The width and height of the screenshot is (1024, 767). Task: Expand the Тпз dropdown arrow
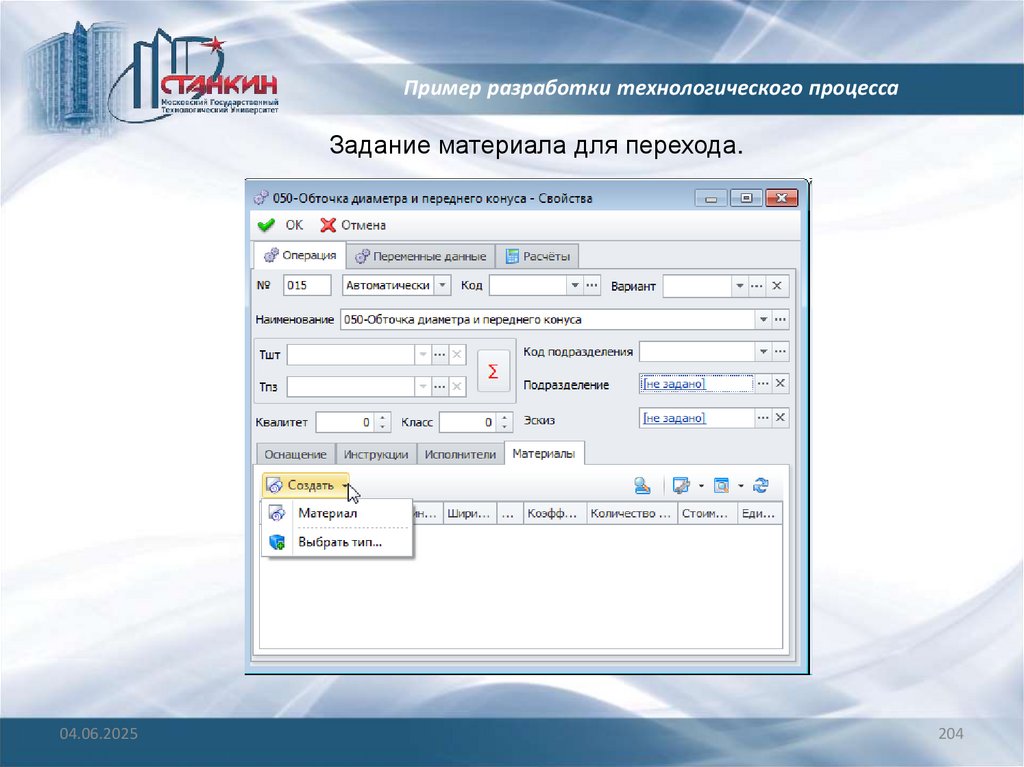423,387
